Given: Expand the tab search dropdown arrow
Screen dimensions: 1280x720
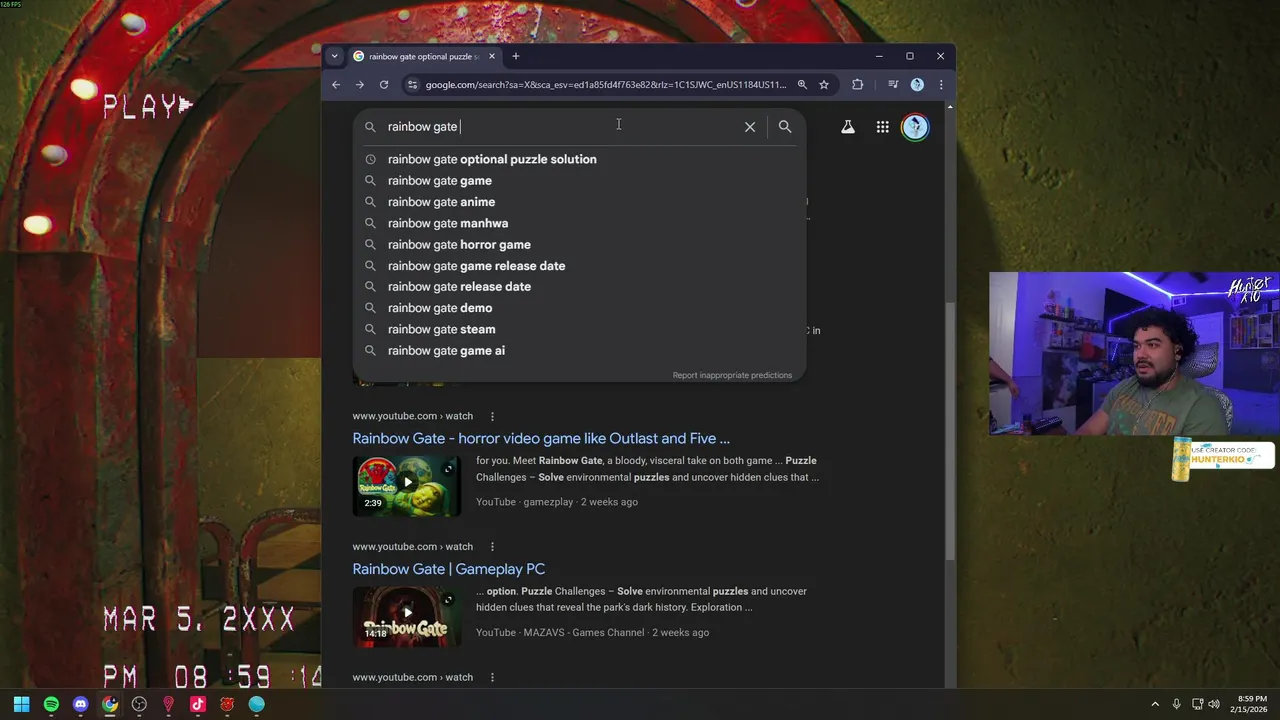Looking at the screenshot, I should (334, 56).
